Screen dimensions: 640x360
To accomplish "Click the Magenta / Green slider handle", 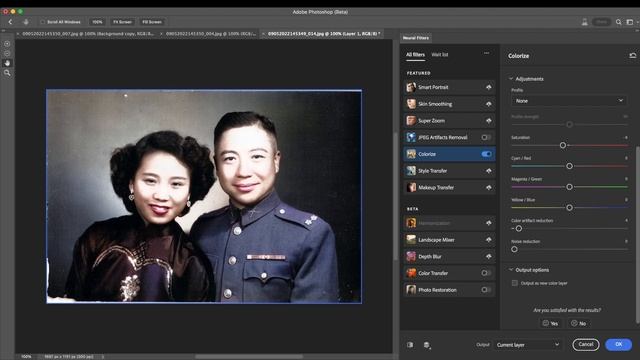I will (569, 187).
